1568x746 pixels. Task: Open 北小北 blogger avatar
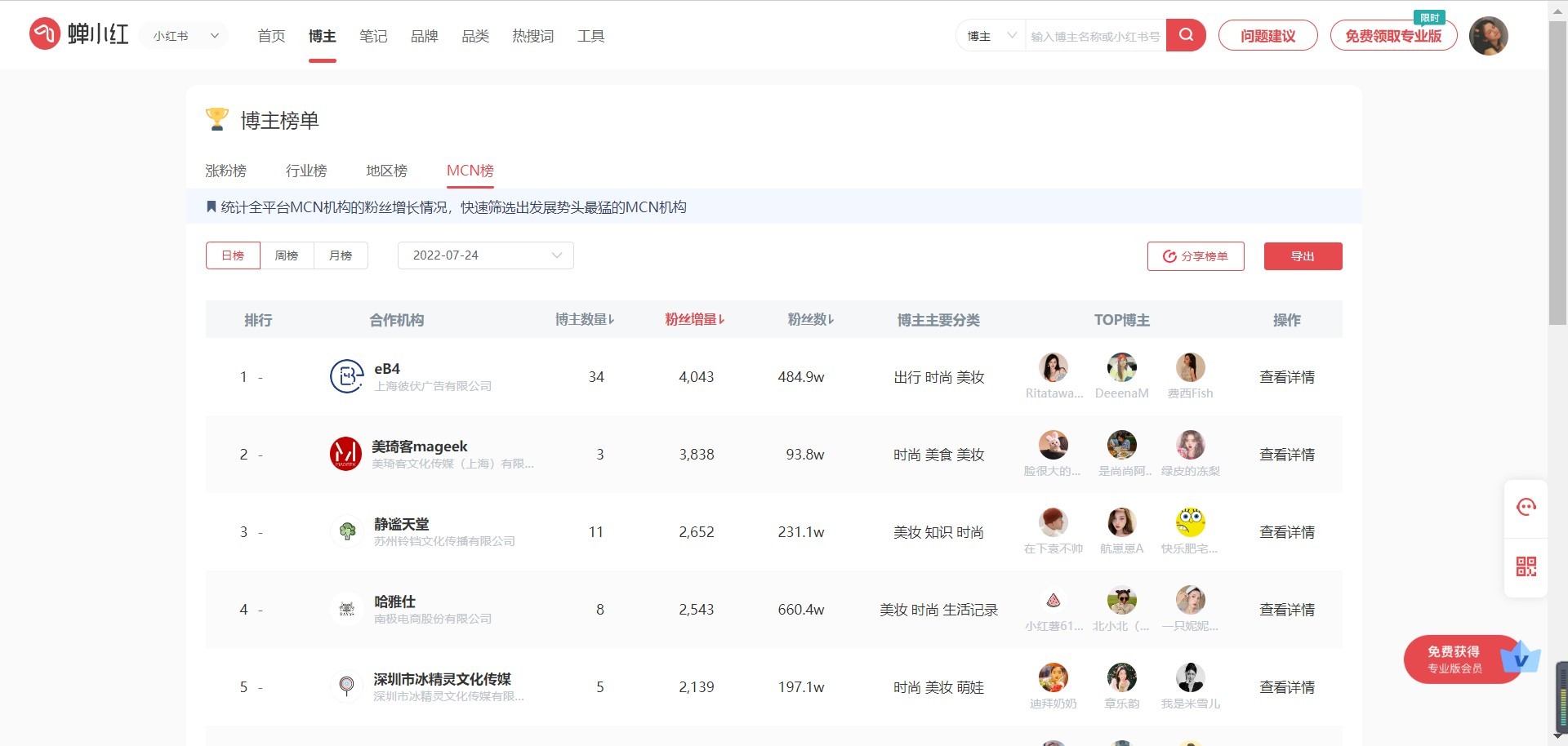[1122, 600]
